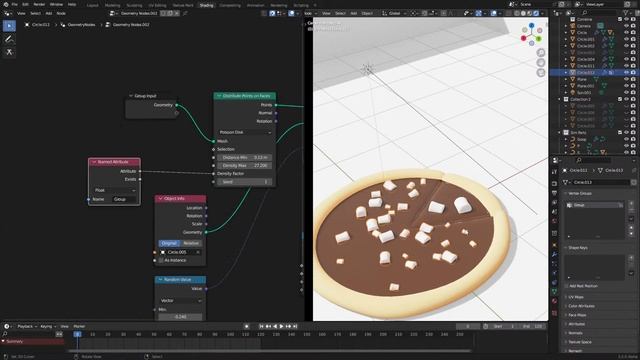Enable Add Rest Position checkbox
The image size is (640, 360).
tap(567, 286)
